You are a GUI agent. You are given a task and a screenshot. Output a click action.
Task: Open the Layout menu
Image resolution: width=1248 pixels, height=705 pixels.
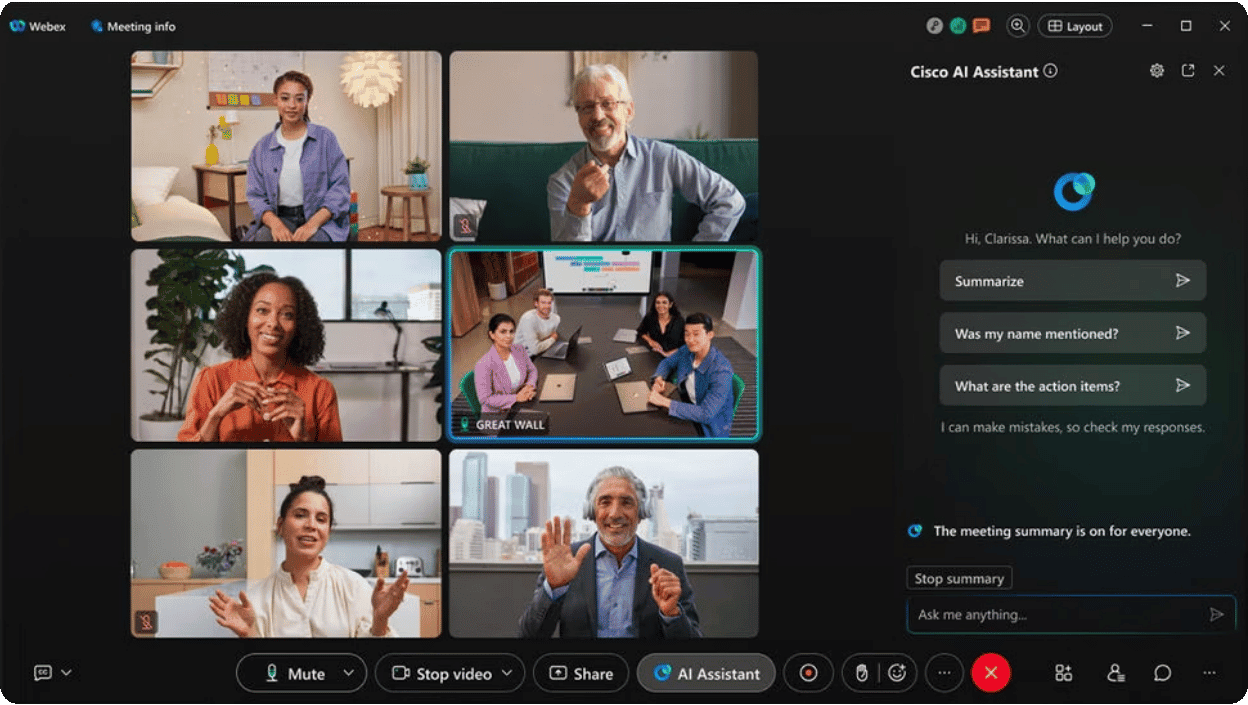click(x=1075, y=27)
